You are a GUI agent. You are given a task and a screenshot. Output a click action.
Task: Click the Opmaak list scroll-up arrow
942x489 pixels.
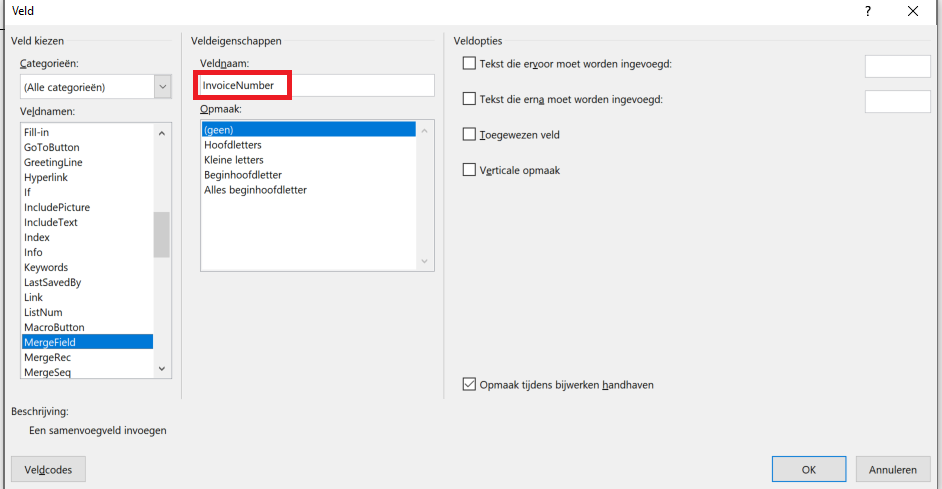(424, 130)
